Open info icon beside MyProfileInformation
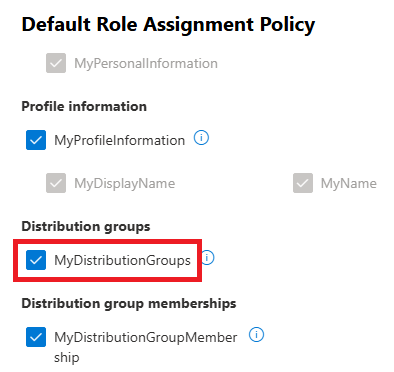Viewport: 394px width, 372px height. coord(201,138)
